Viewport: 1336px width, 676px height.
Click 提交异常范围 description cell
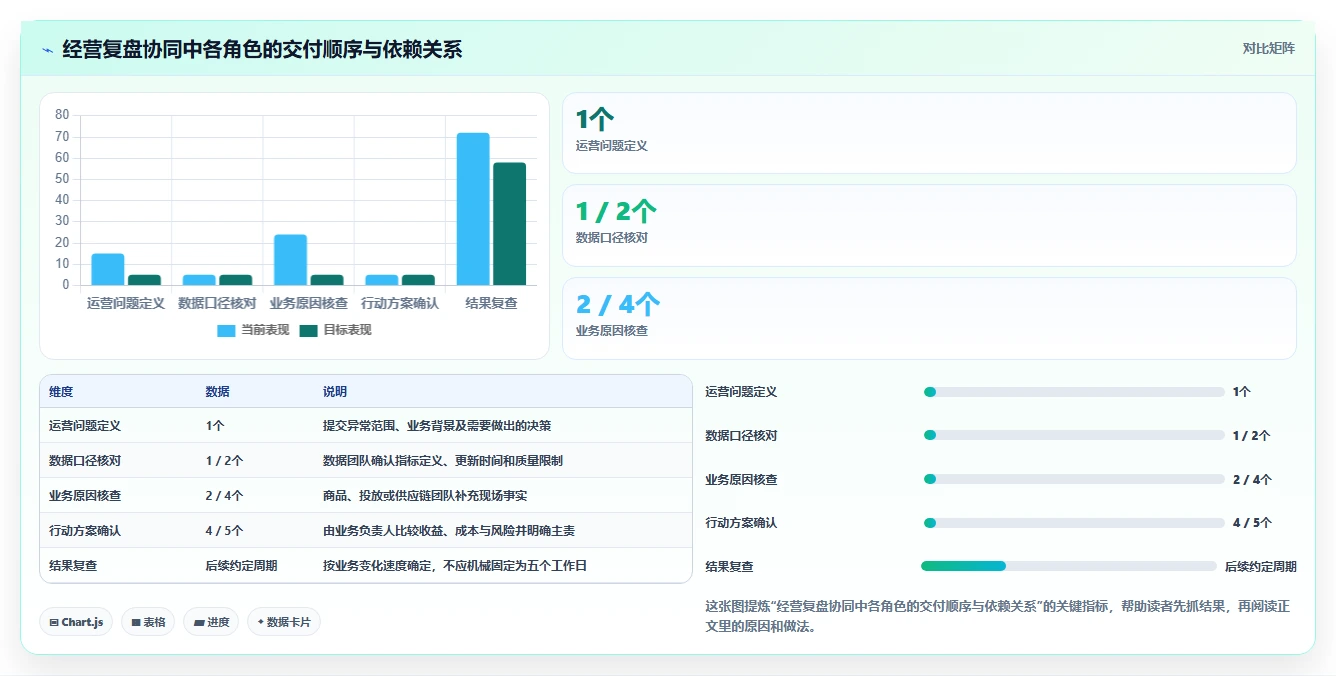tap(437, 425)
